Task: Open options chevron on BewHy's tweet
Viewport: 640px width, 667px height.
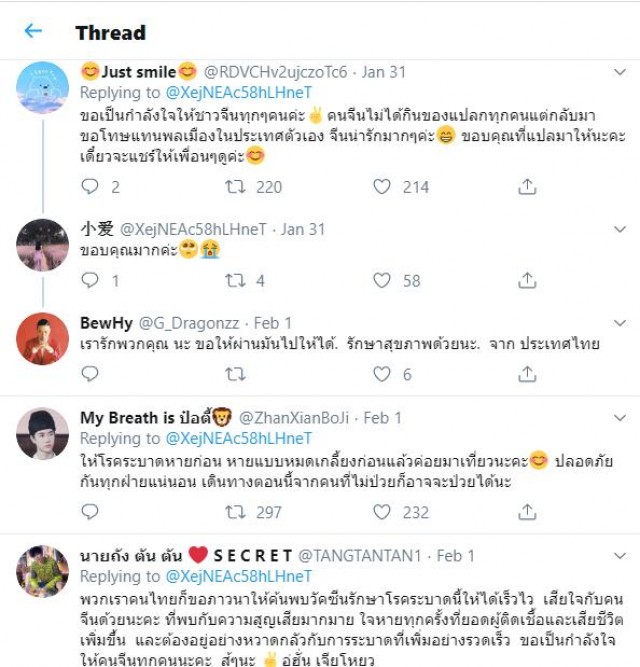Action: [x=620, y=323]
